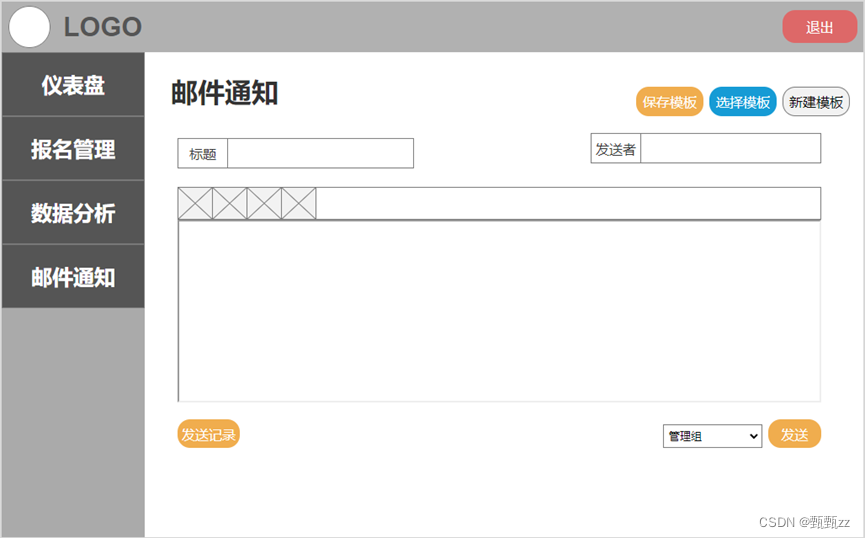The width and height of the screenshot is (865, 538).
Task: Click the LOGO text in header
Action: click(103, 27)
